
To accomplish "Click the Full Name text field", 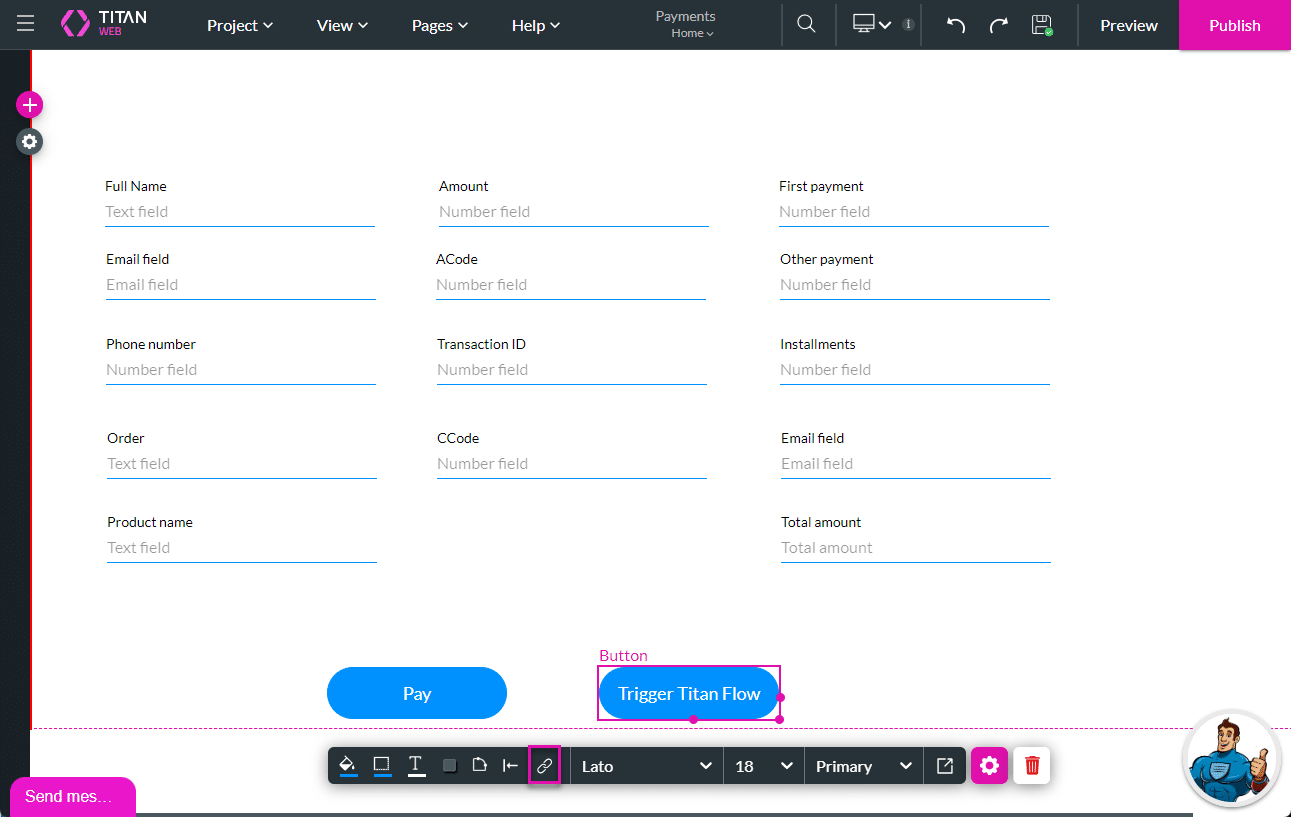I will point(240,212).
